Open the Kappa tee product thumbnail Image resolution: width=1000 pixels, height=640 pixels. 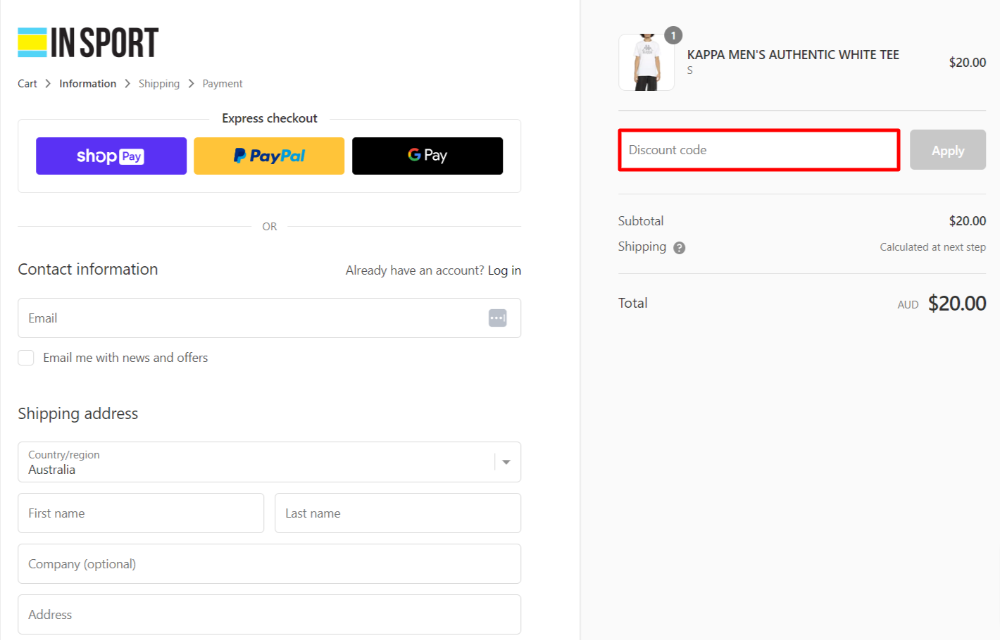pos(646,63)
